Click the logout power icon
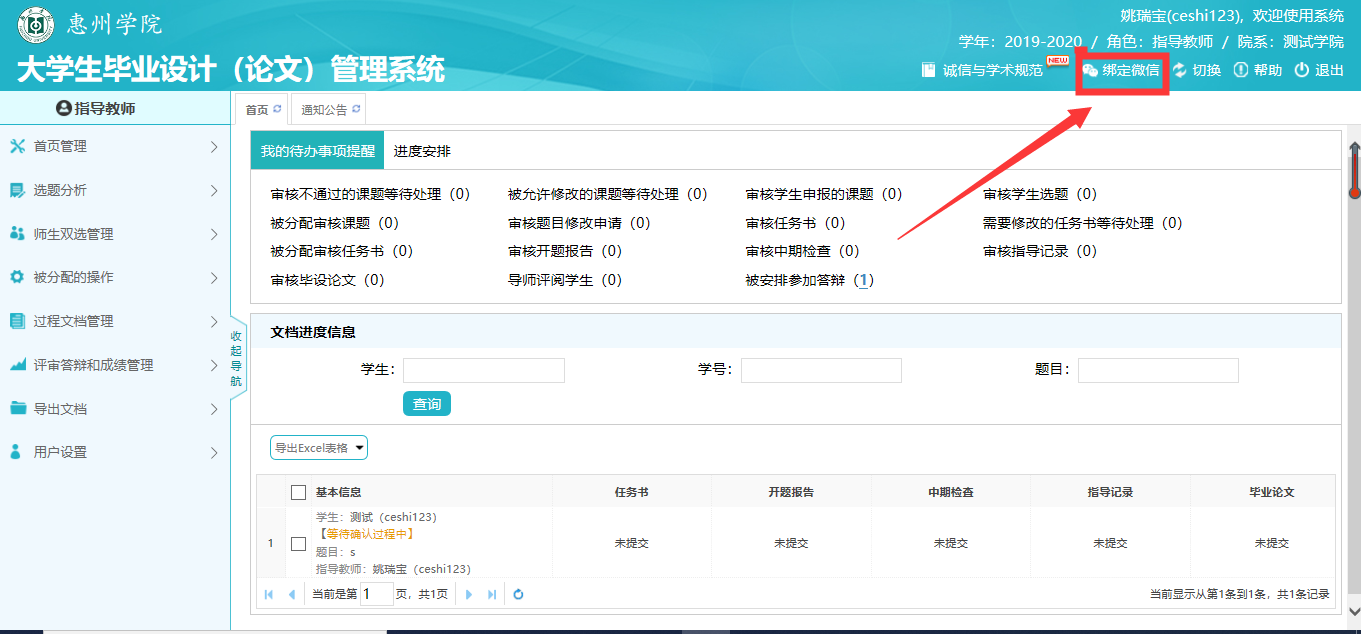Image resolution: width=1361 pixels, height=634 pixels. pos(1301,70)
